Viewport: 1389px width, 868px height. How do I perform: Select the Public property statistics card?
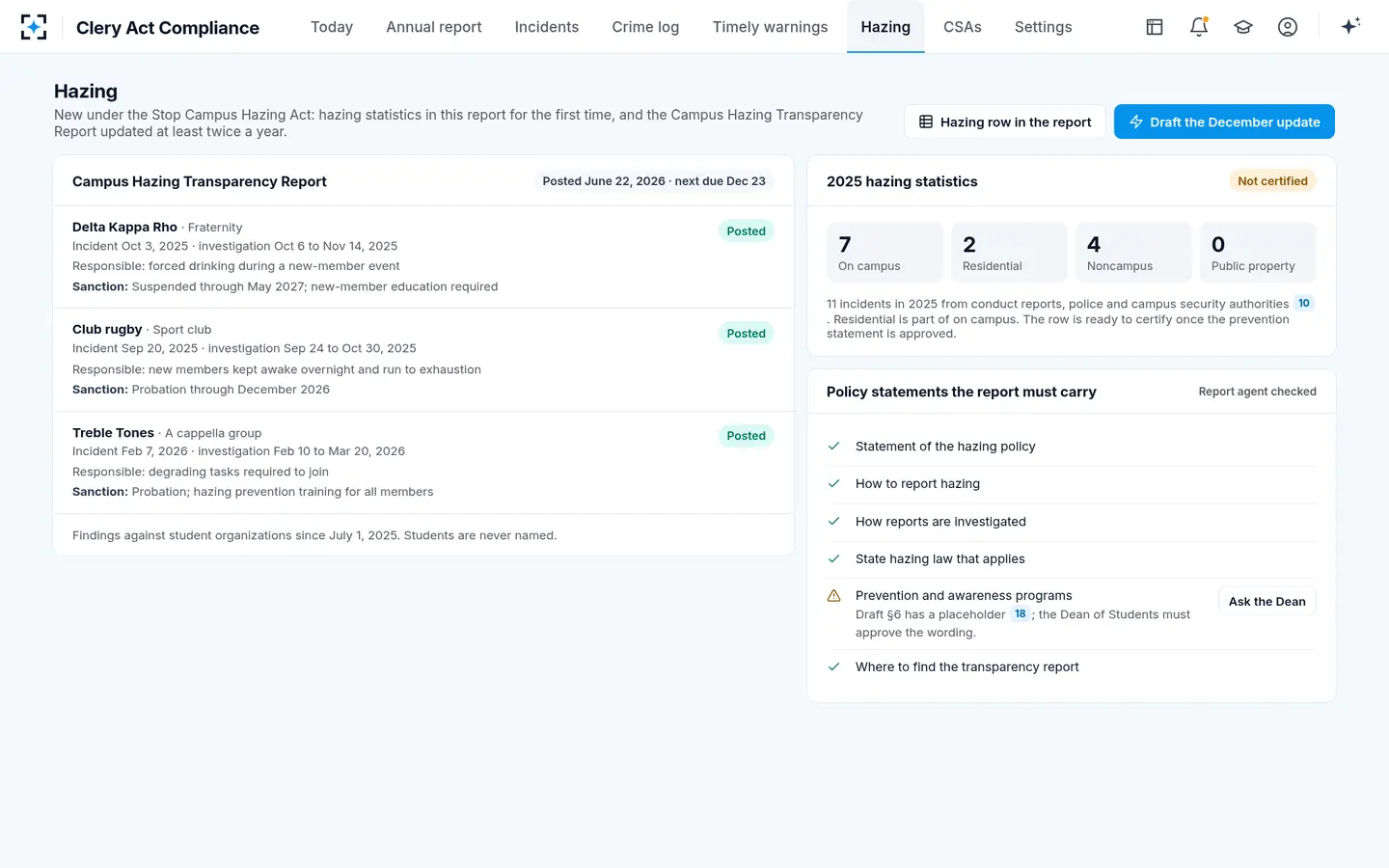1258,253
